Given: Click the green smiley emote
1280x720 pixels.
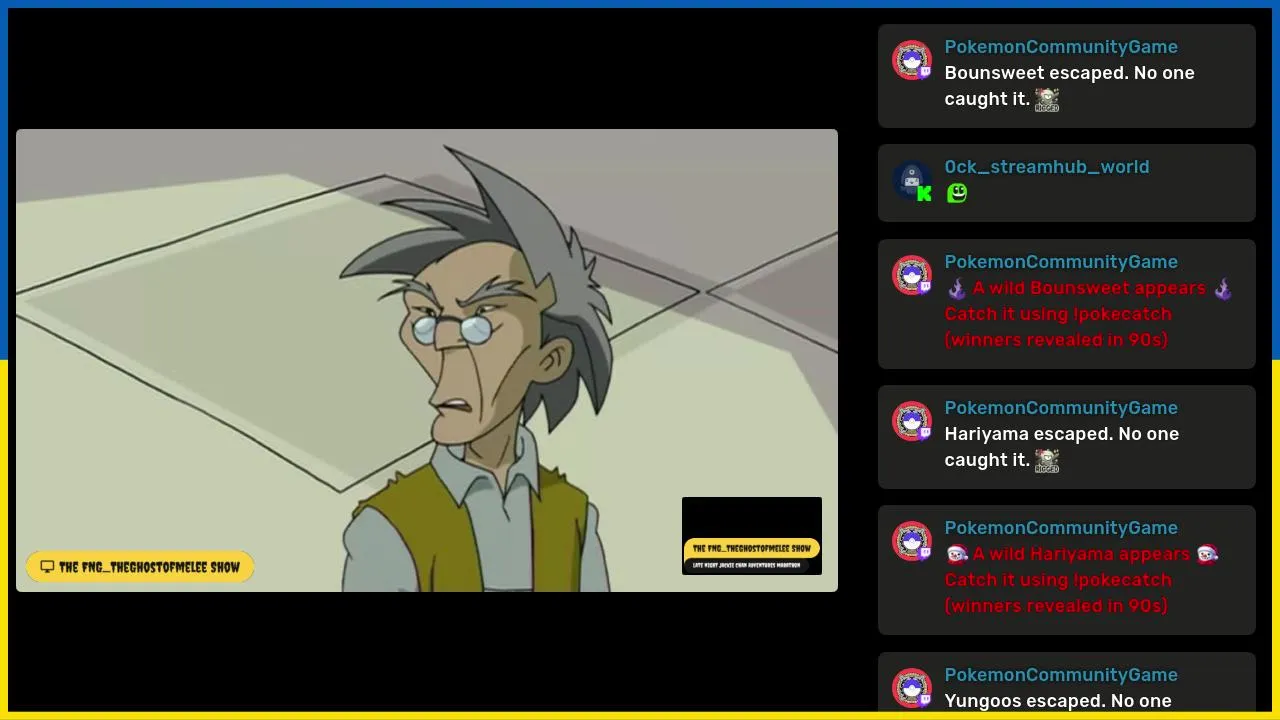Looking at the screenshot, I should pos(957,193).
